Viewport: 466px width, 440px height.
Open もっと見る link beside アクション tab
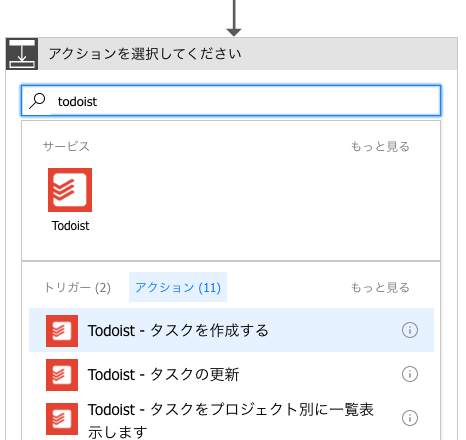coord(380,287)
